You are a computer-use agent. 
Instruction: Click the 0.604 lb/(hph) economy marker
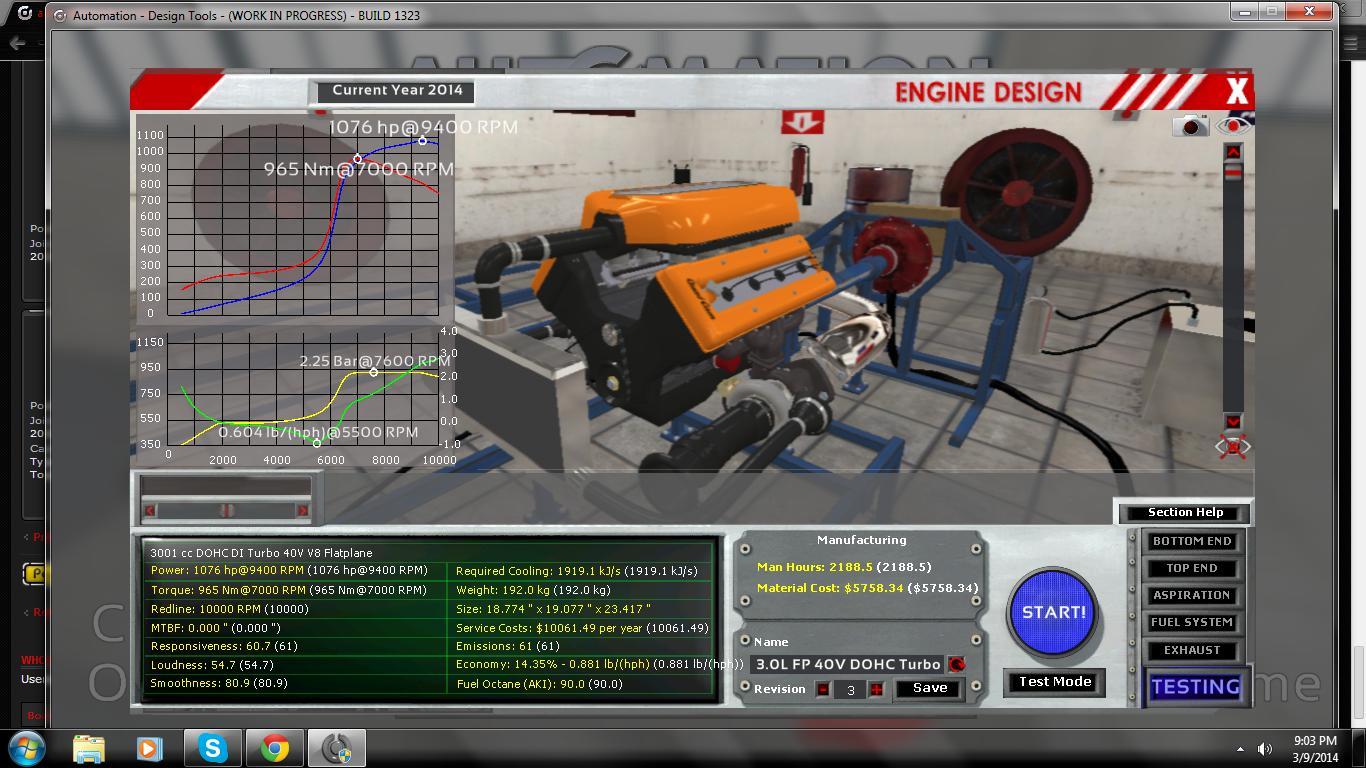317,443
